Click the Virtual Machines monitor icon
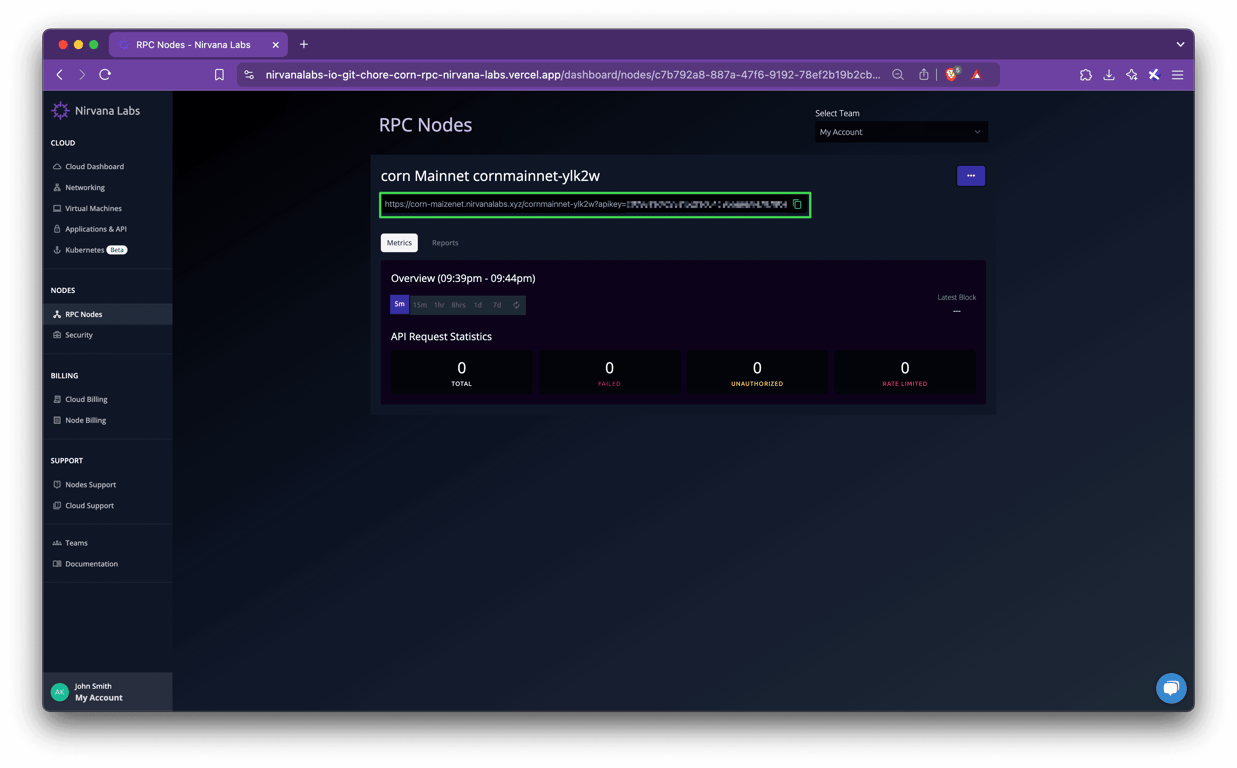 click(x=57, y=209)
